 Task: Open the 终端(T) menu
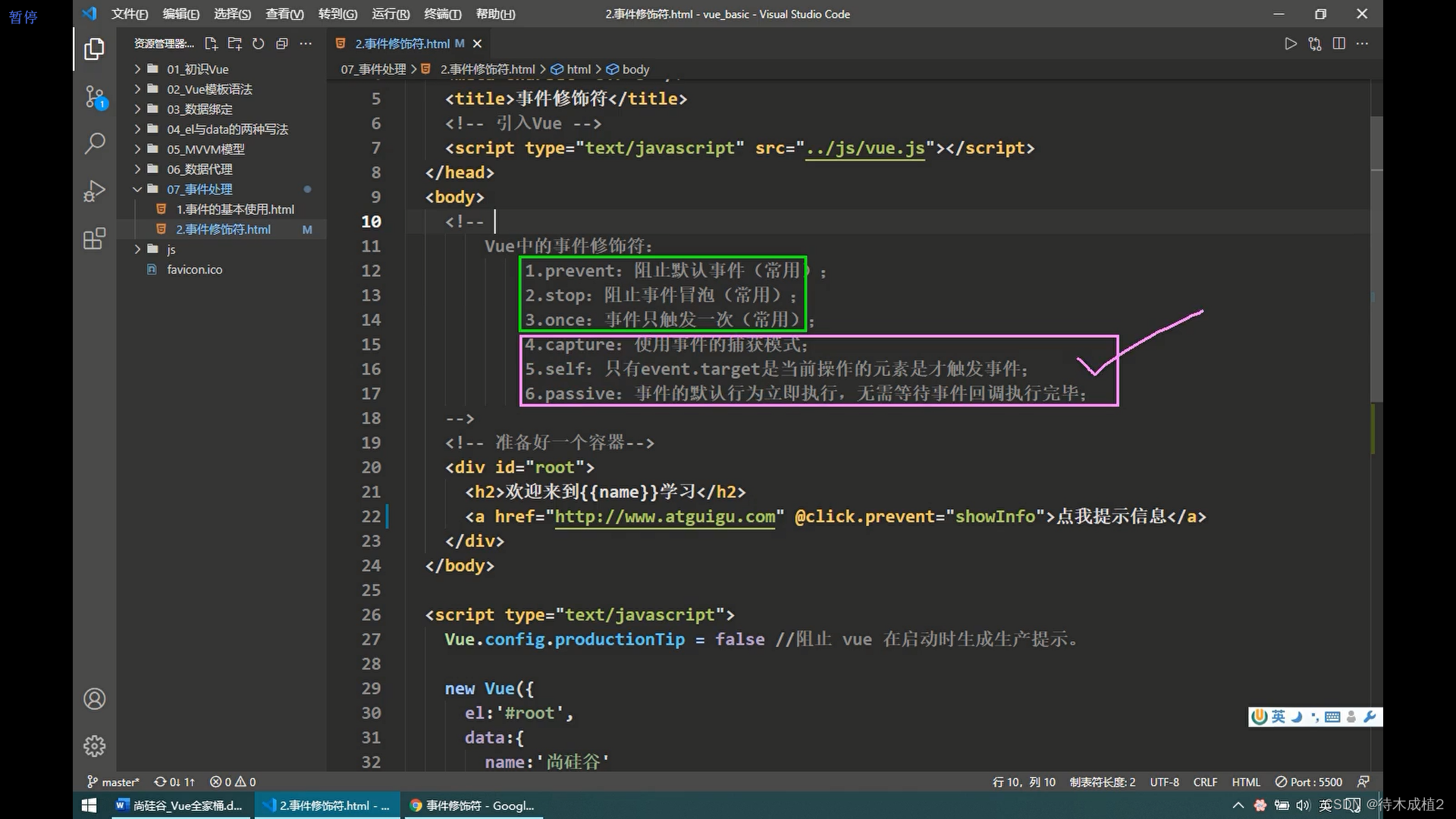(x=442, y=14)
